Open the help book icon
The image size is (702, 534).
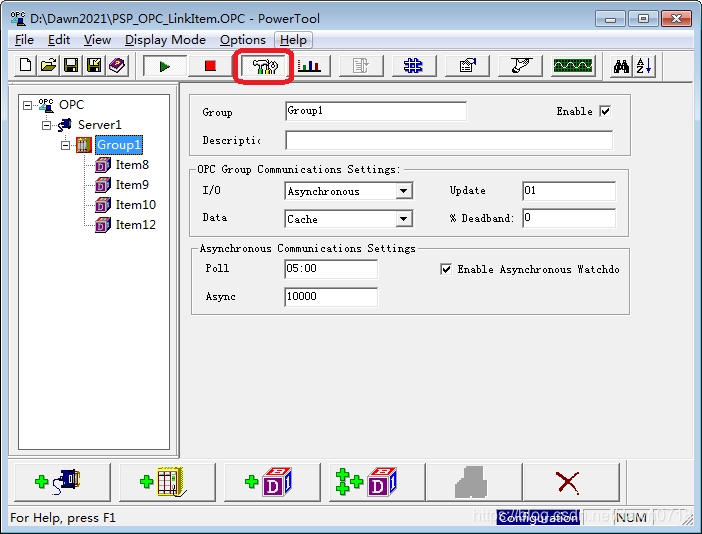click(117, 66)
